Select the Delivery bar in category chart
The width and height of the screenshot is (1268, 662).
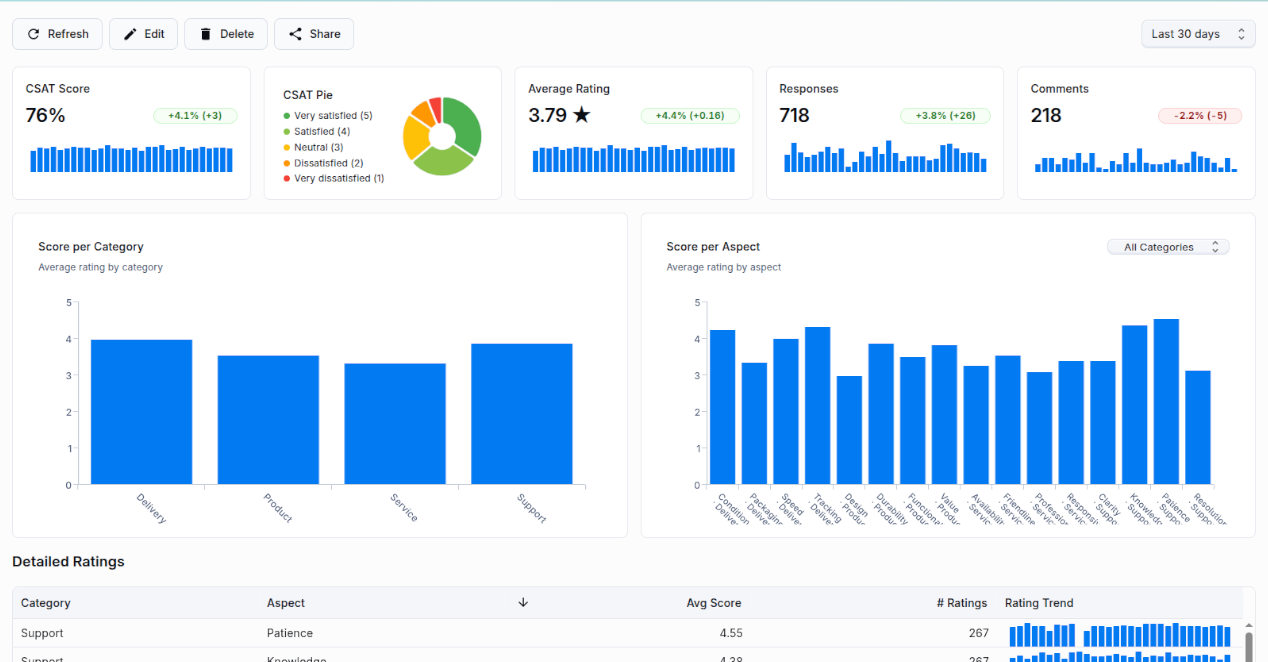pyautogui.click(x=141, y=412)
